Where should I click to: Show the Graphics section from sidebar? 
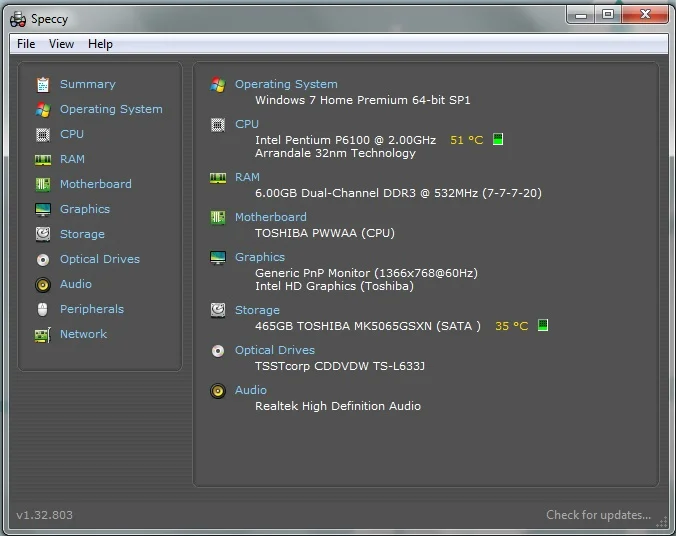84,209
